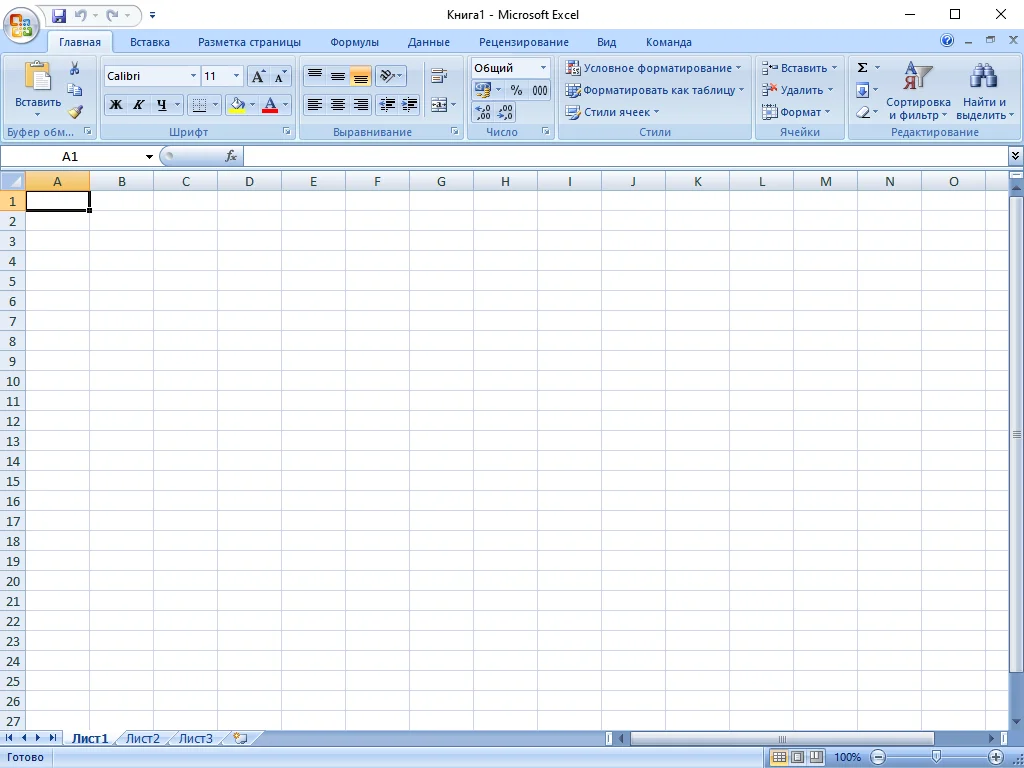This screenshot has height=768, width=1024.
Task: Open the Разметка страницы tab
Action: [x=249, y=42]
